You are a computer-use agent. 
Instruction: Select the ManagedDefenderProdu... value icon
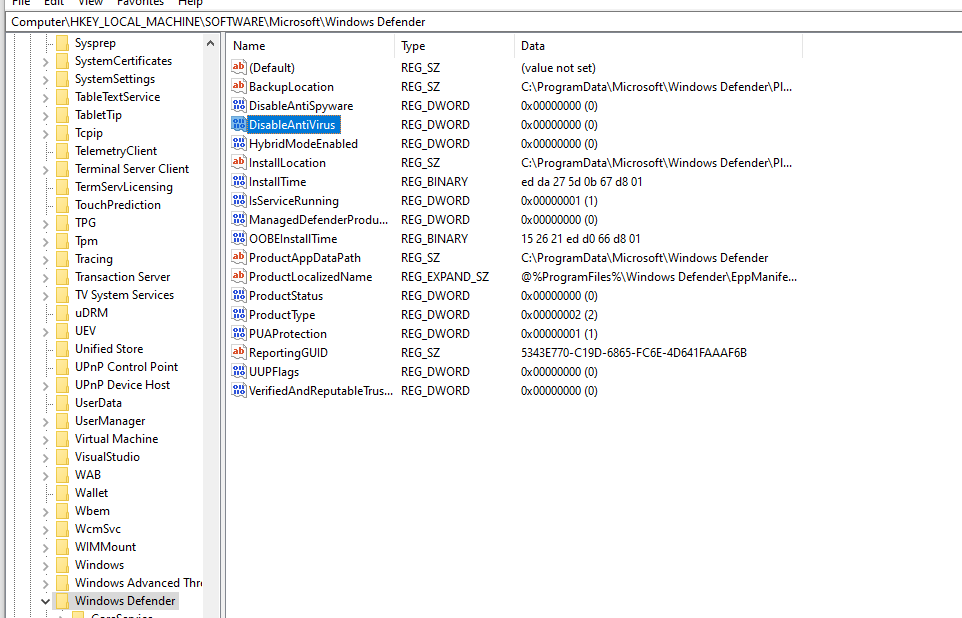click(x=239, y=220)
